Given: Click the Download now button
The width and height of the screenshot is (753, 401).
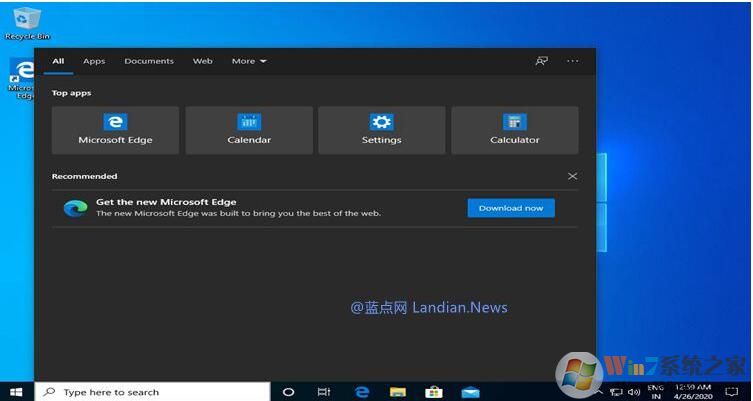Looking at the screenshot, I should click(x=511, y=208).
